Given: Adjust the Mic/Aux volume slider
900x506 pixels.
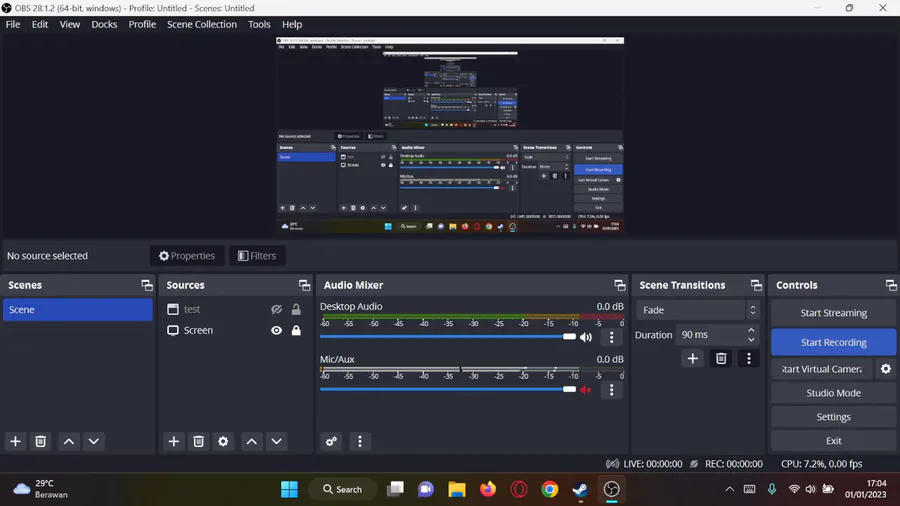Looking at the screenshot, I should point(448,389).
